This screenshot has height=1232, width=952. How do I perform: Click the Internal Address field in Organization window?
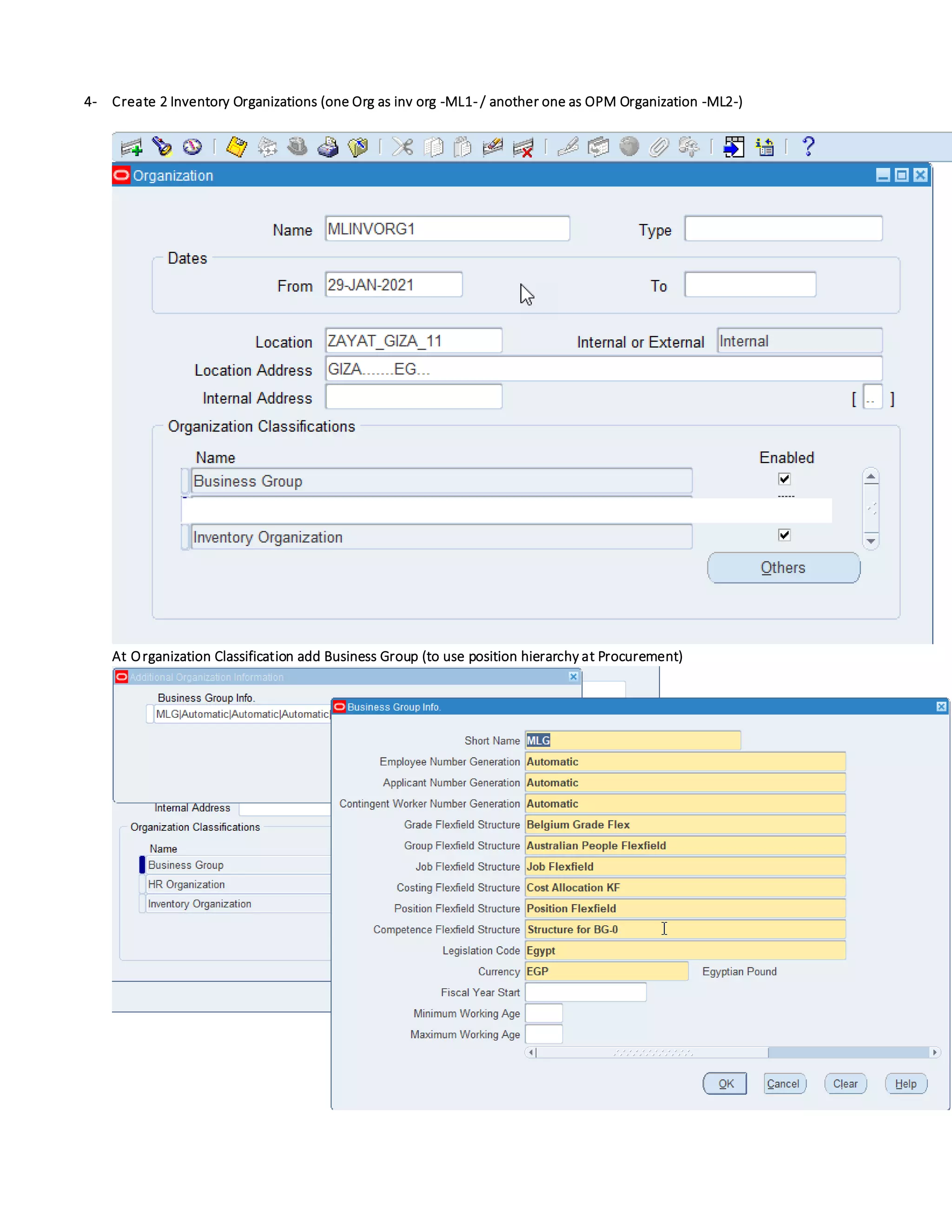click(413, 397)
